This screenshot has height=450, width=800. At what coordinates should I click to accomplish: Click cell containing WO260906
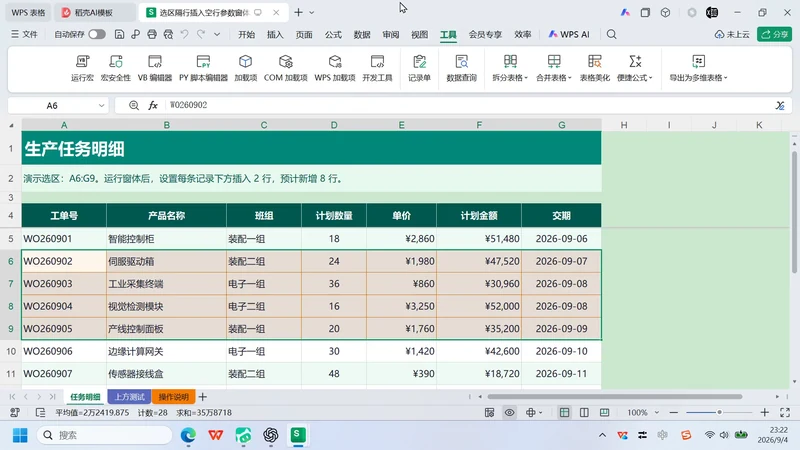click(x=64, y=351)
